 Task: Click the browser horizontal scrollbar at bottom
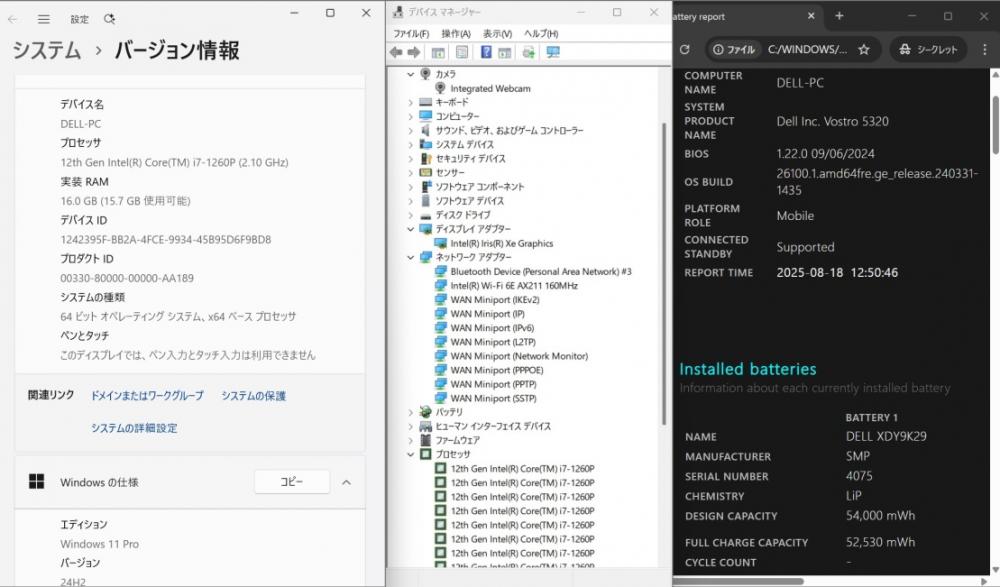click(x=738, y=581)
